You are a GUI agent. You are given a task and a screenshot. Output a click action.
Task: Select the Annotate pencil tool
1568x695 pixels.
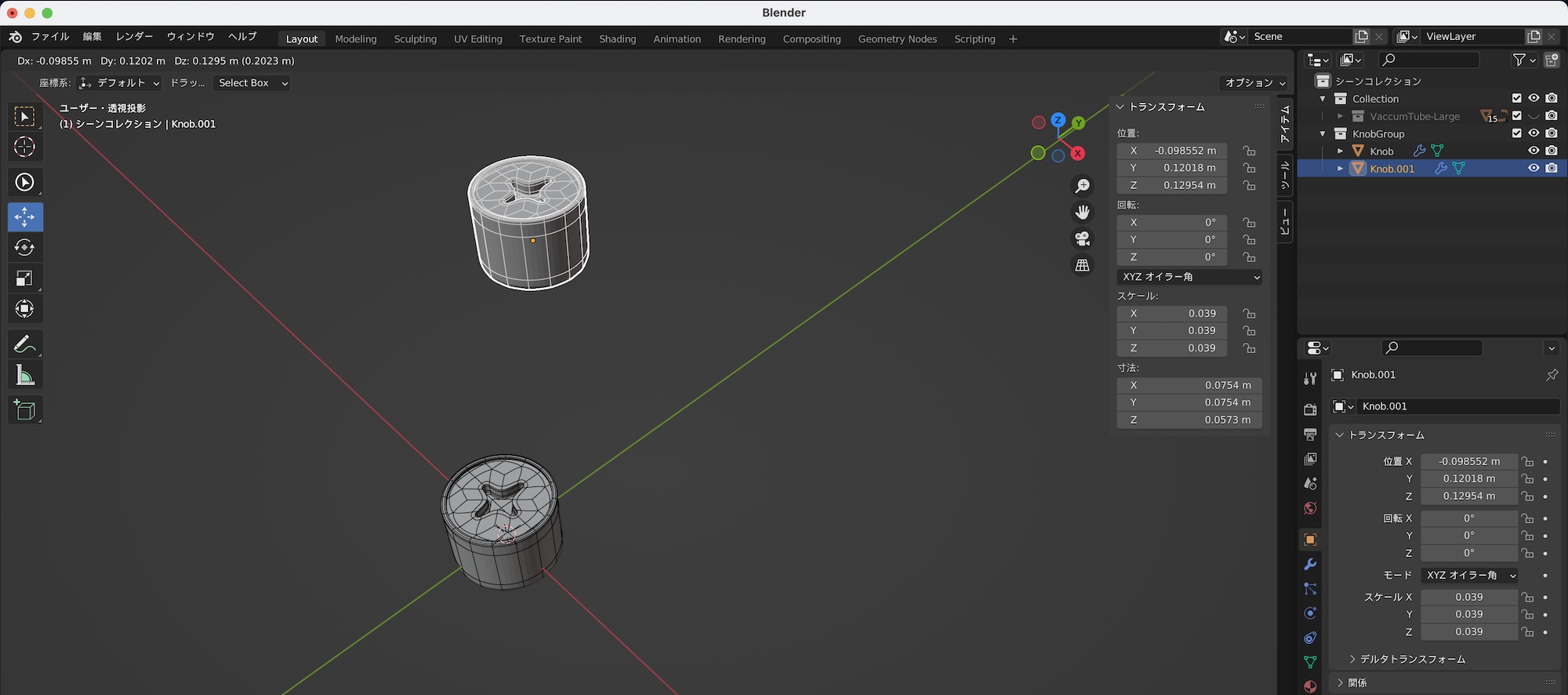(25, 344)
